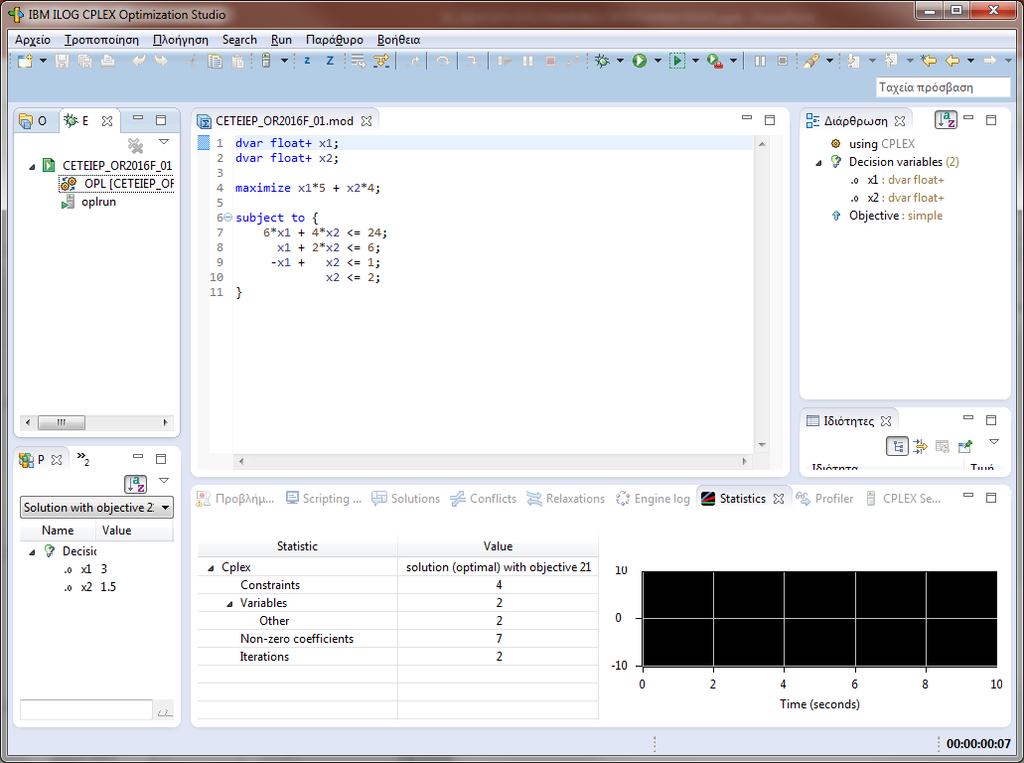The height and width of the screenshot is (763, 1024).
Task: Collapse Decision variables node in Outline
Action: coord(819,163)
